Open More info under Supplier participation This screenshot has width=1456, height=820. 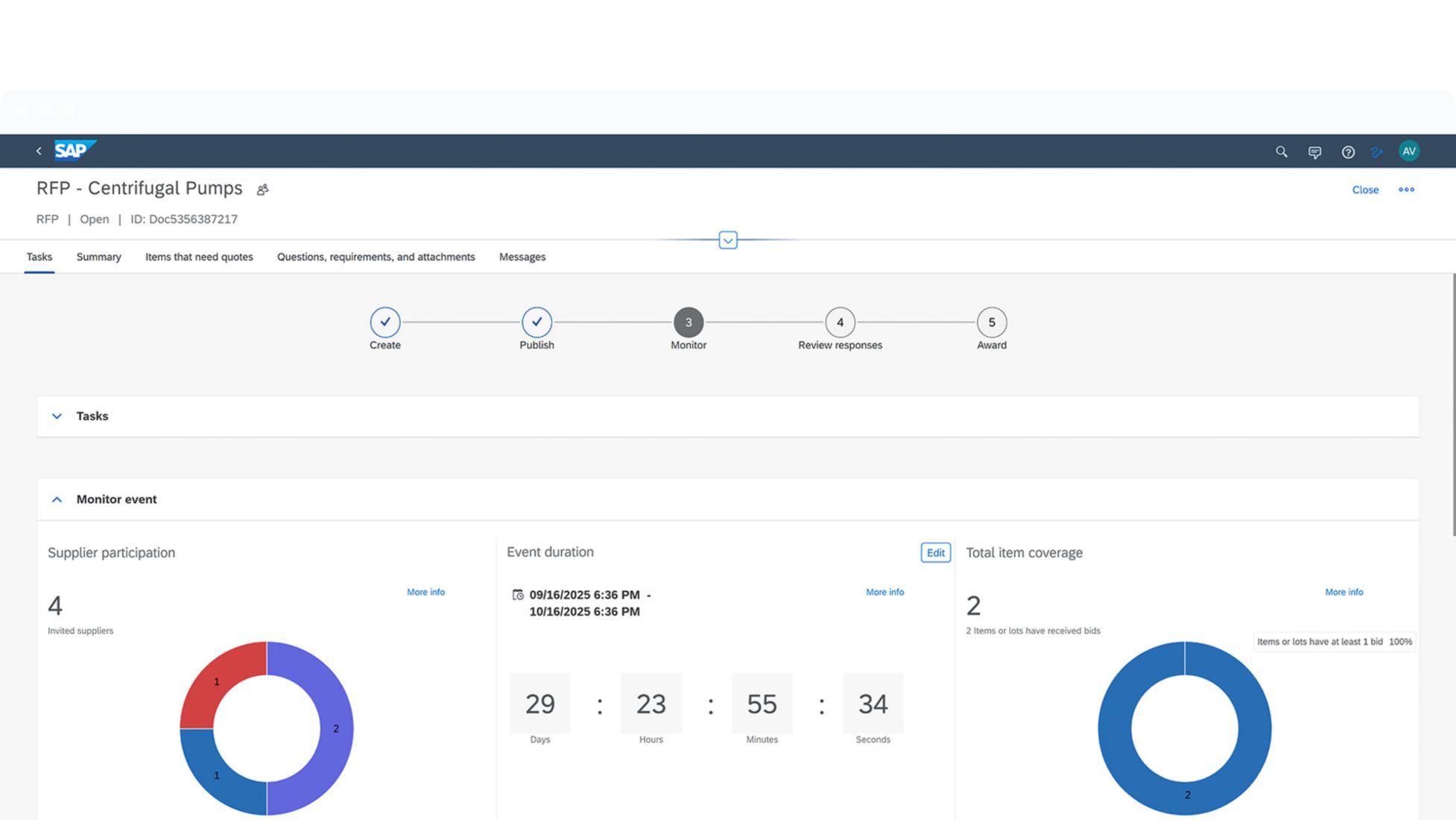pyautogui.click(x=425, y=592)
